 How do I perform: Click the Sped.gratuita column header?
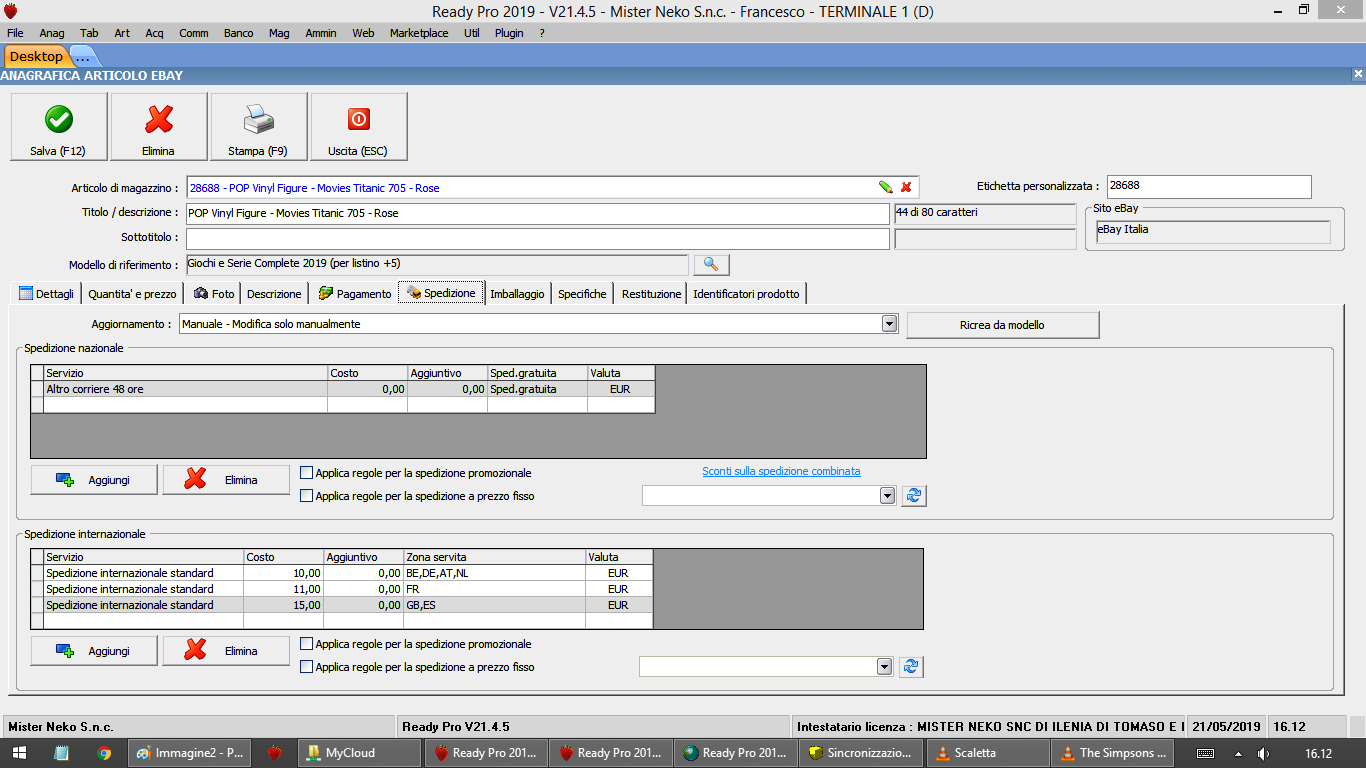tap(537, 373)
